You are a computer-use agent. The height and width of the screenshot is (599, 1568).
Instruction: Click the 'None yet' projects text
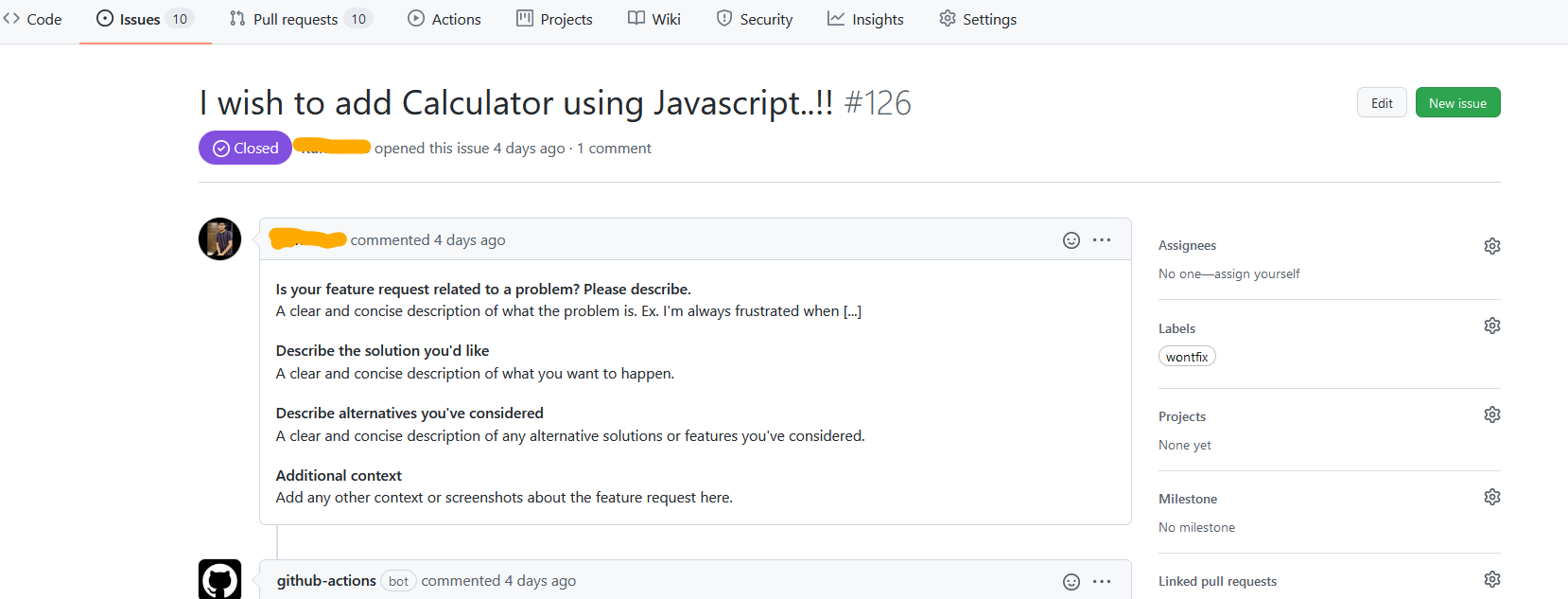tap(1184, 446)
